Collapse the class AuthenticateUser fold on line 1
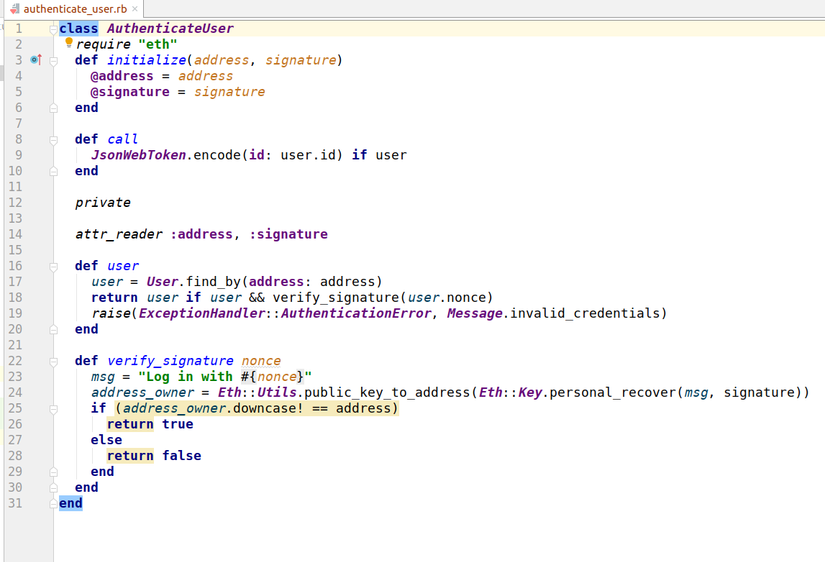Image resolution: width=825 pixels, height=562 pixels. point(53,29)
